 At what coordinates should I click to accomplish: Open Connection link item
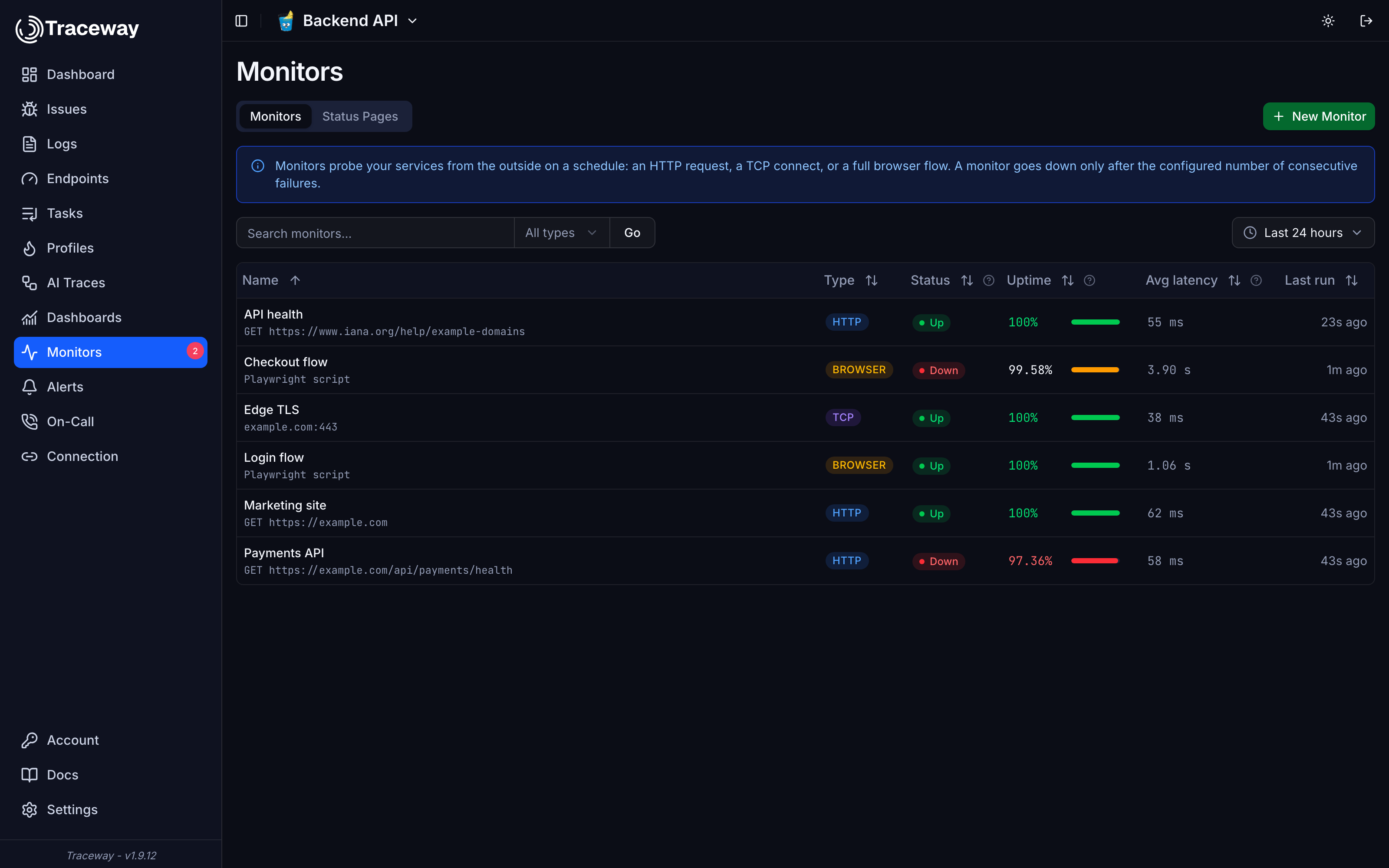click(x=111, y=457)
